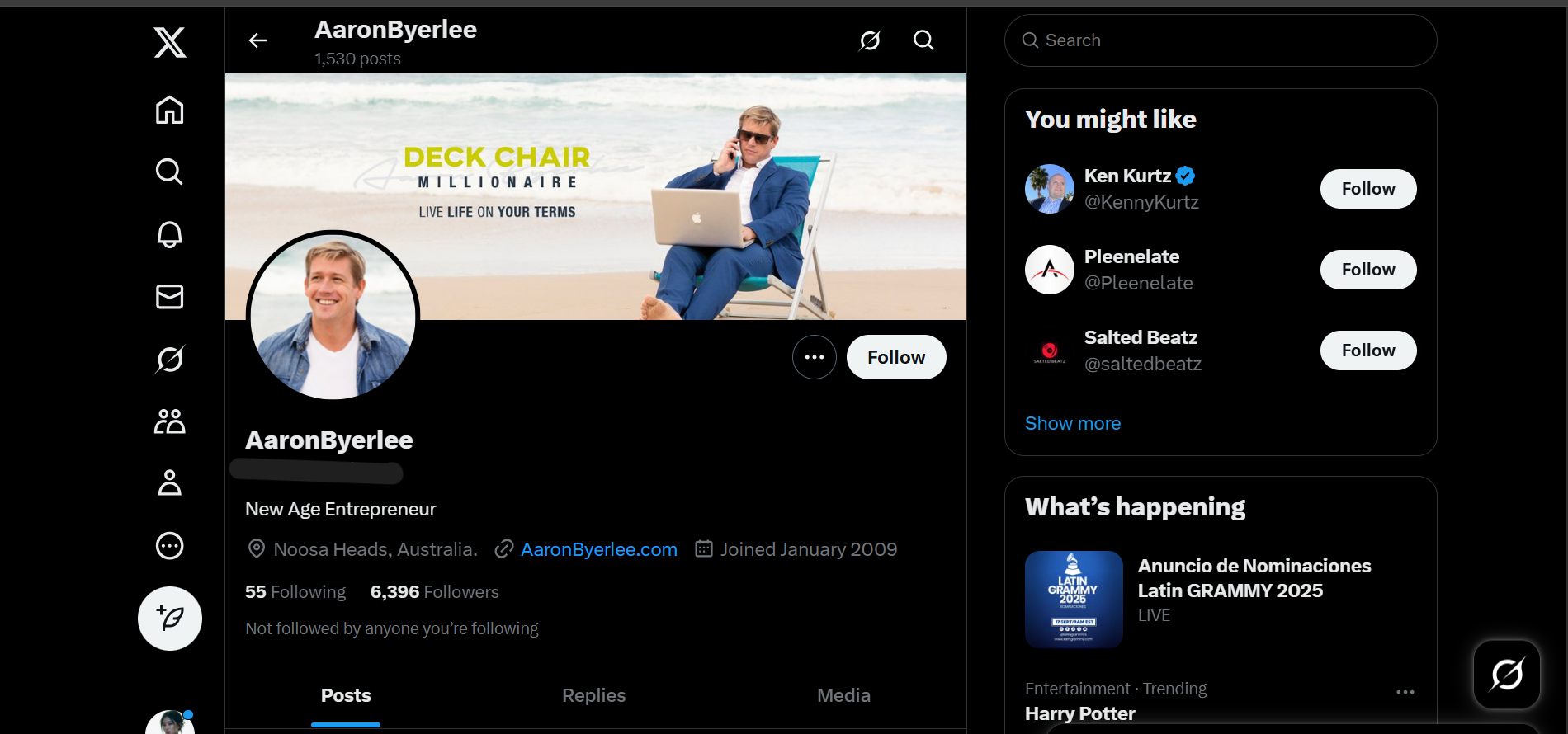Open the AaronByerlee.com link

click(598, 549)
